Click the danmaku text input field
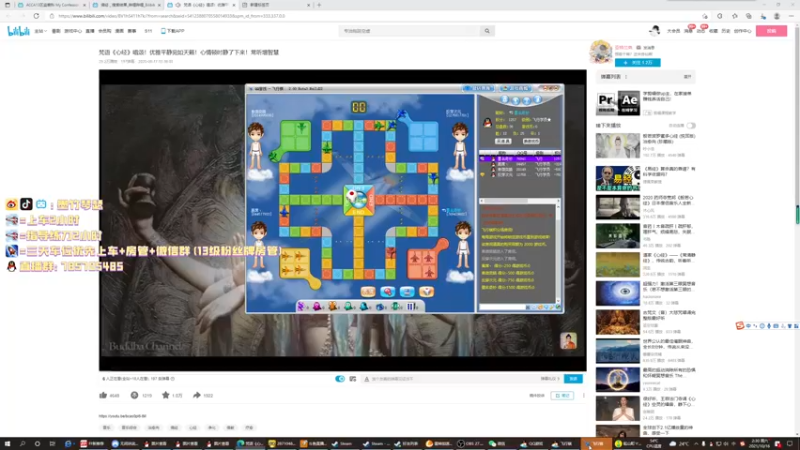The width and height of the screenshot is (800, 450). (452, 379)
